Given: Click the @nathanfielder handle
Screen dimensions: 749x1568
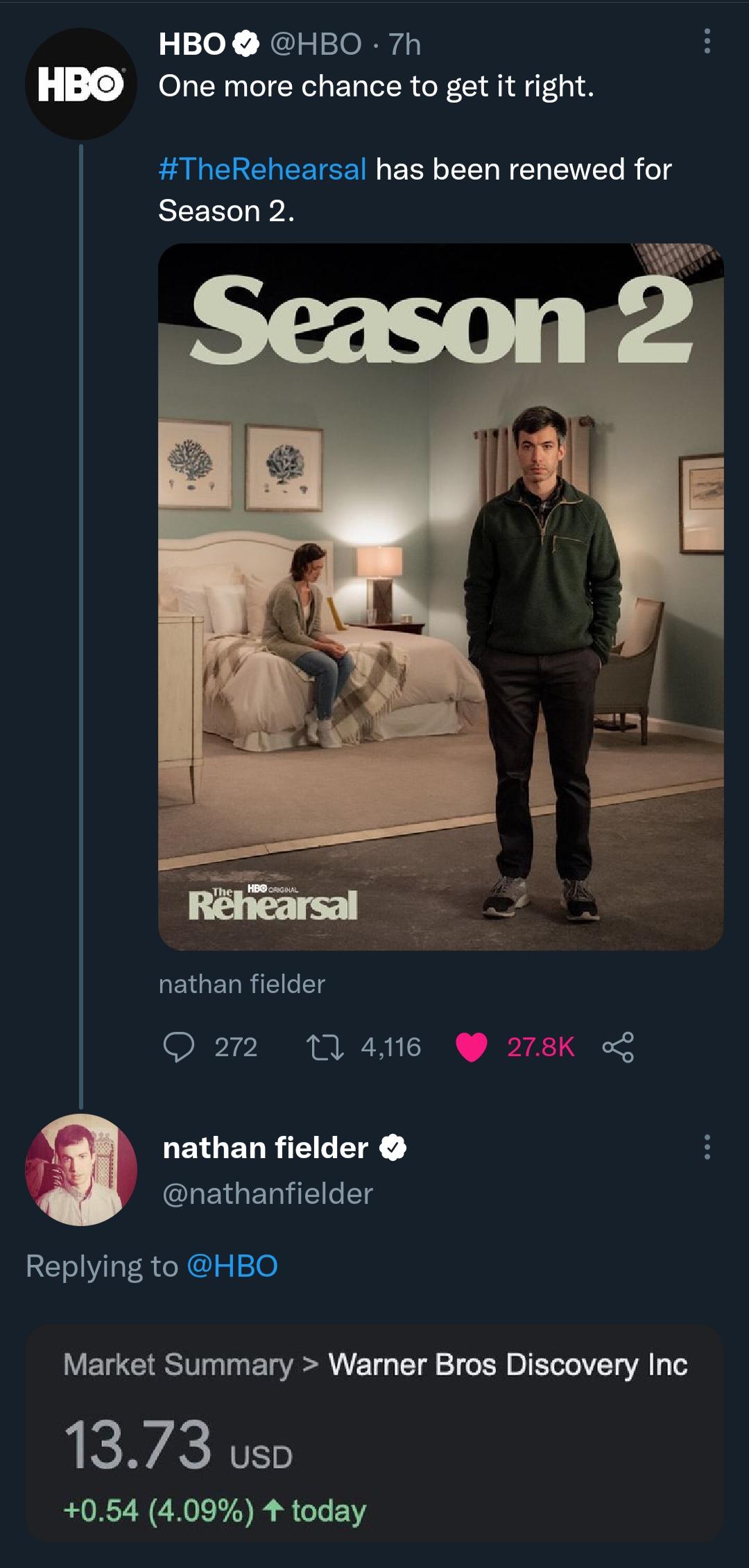Looking at the screenshot, I should pyautogui.click(x=268, y=1194).
